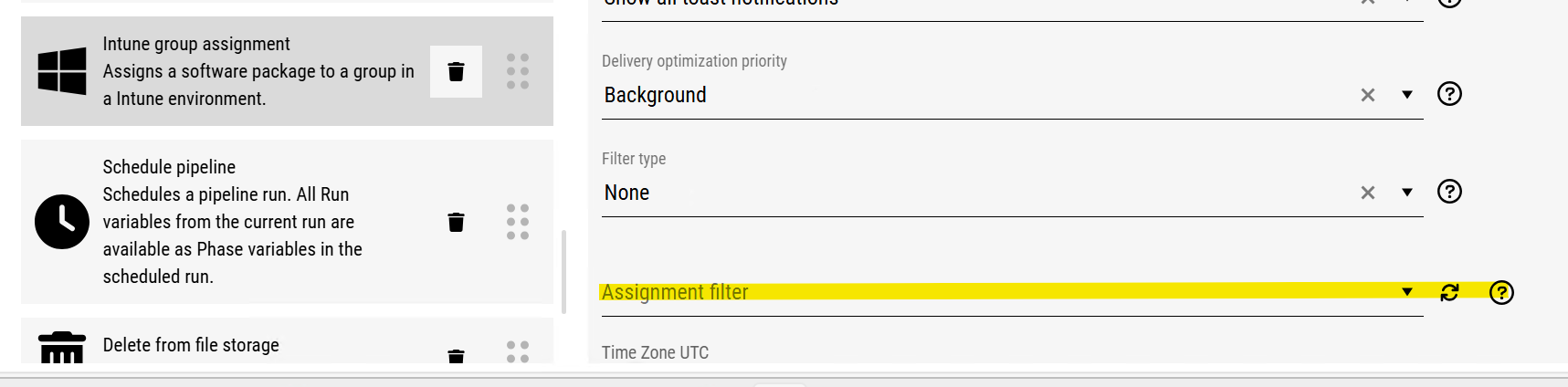Open help for Delivery optimization priority
This screenshot has width=1568, height=387.
pyautogui.click(x=1449, y=94)
